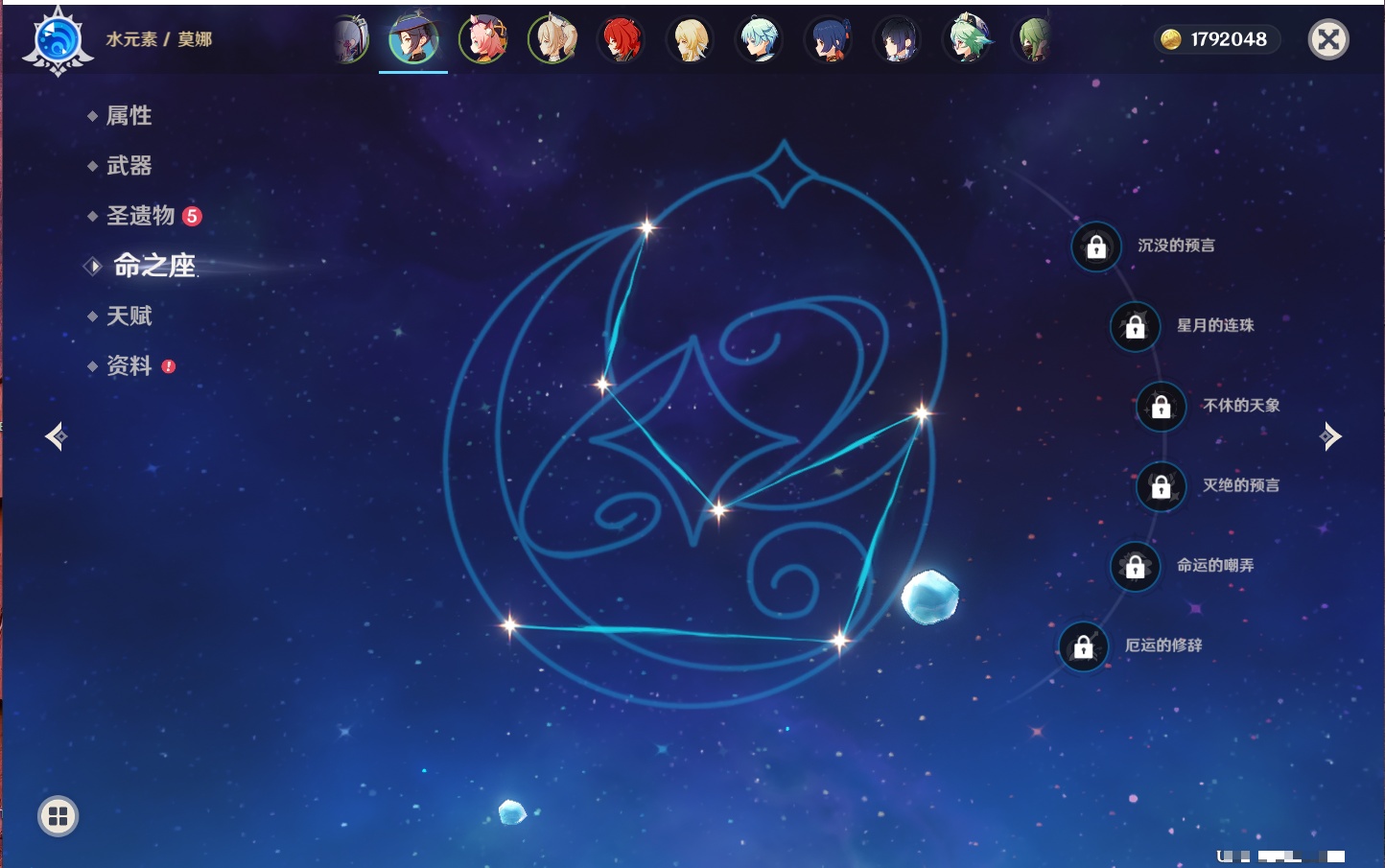Click lock icon for 灭绝的预言

click(x=1161, y=486)
